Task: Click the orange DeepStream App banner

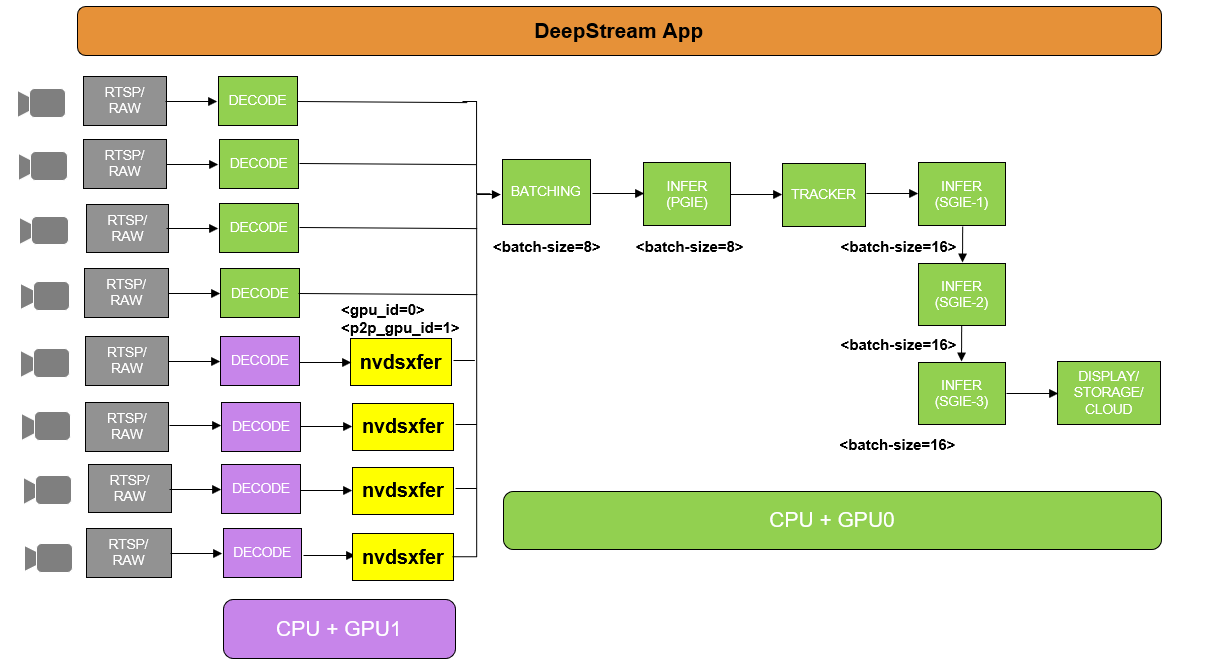Action: pos(619,31)
